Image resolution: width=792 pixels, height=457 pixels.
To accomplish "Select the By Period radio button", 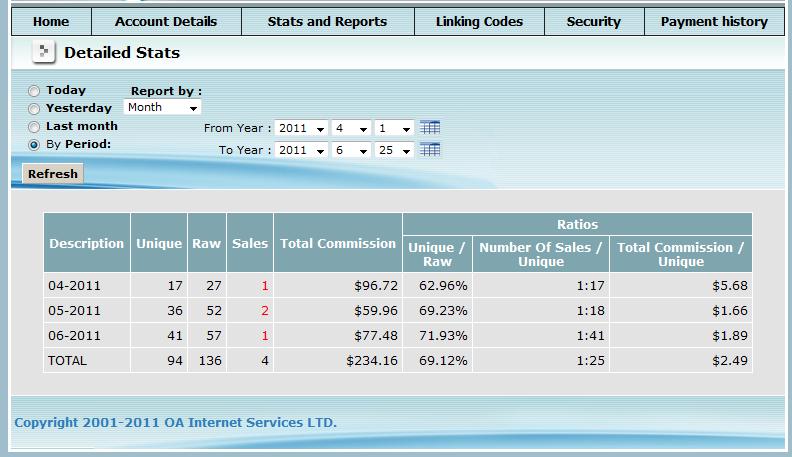I will (34, 145).
